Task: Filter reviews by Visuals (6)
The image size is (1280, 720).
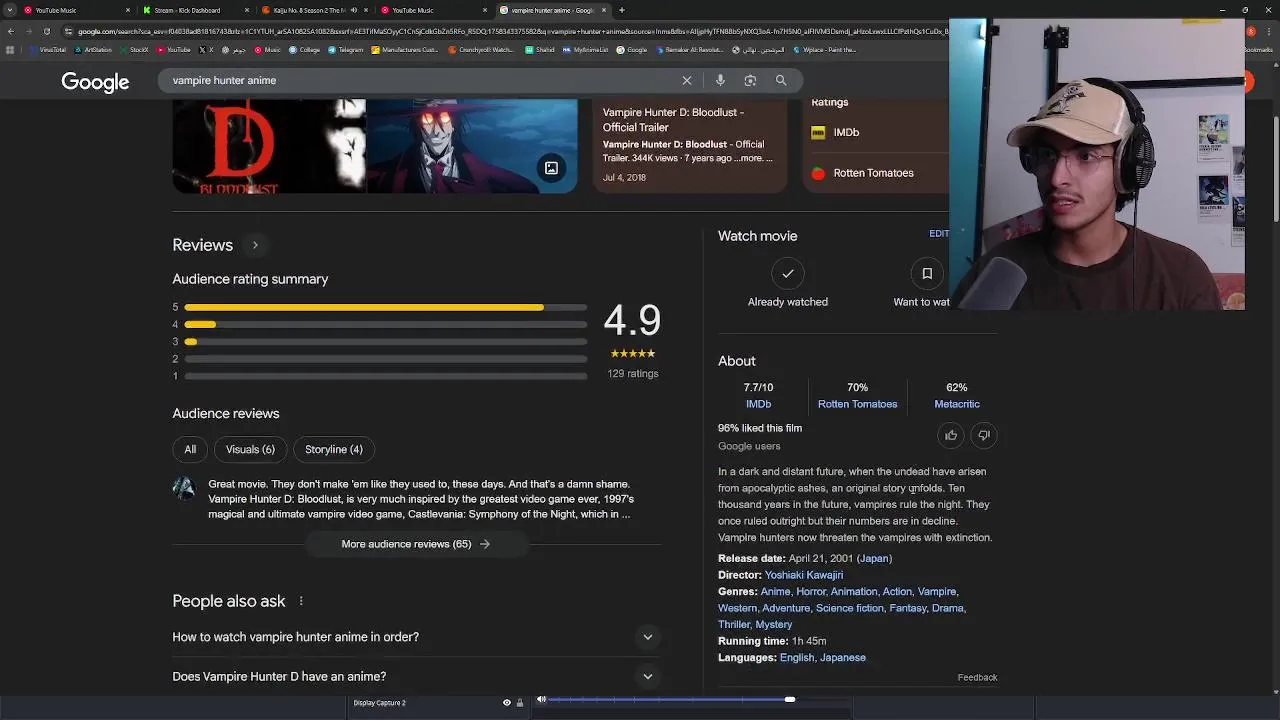Action: [x=250, y=449]
